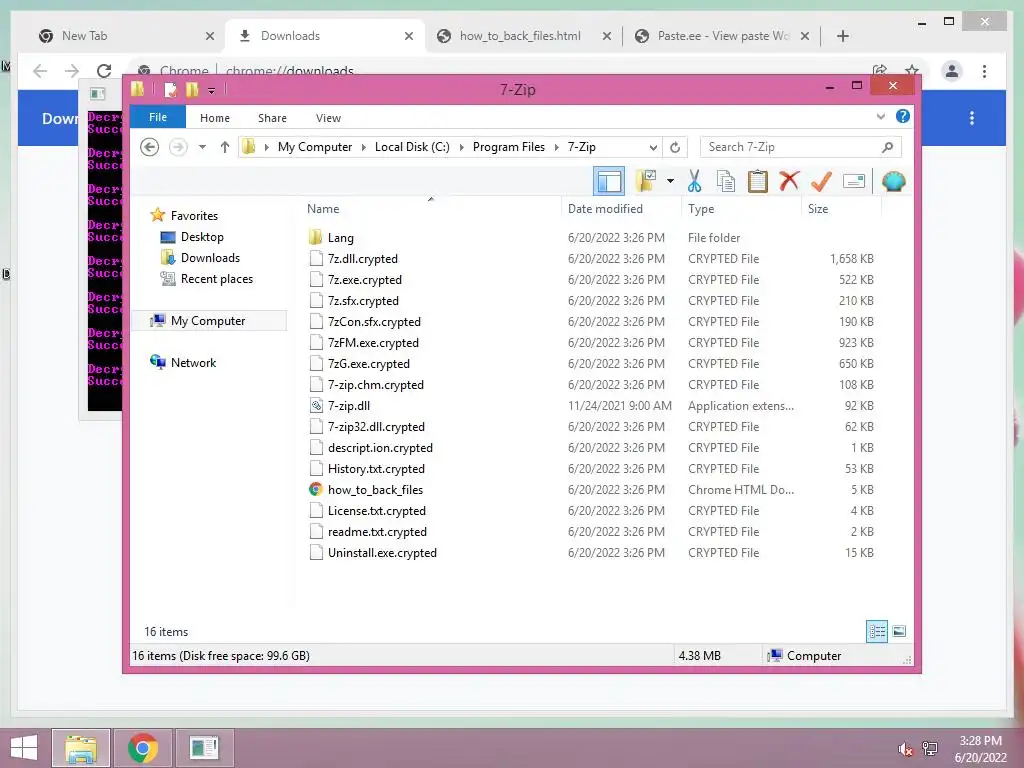Click My Computer breadcrumb segment
Screen dimensions: 1024x768
(x=315, y=147)
